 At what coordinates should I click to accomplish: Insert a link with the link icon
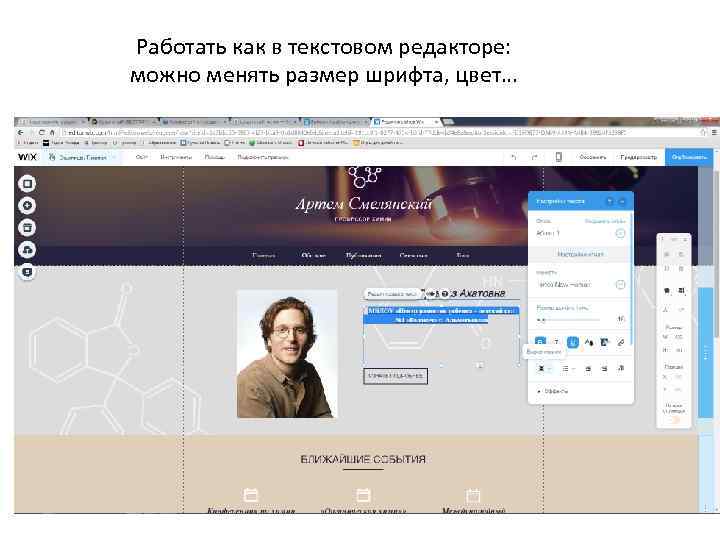620,342
